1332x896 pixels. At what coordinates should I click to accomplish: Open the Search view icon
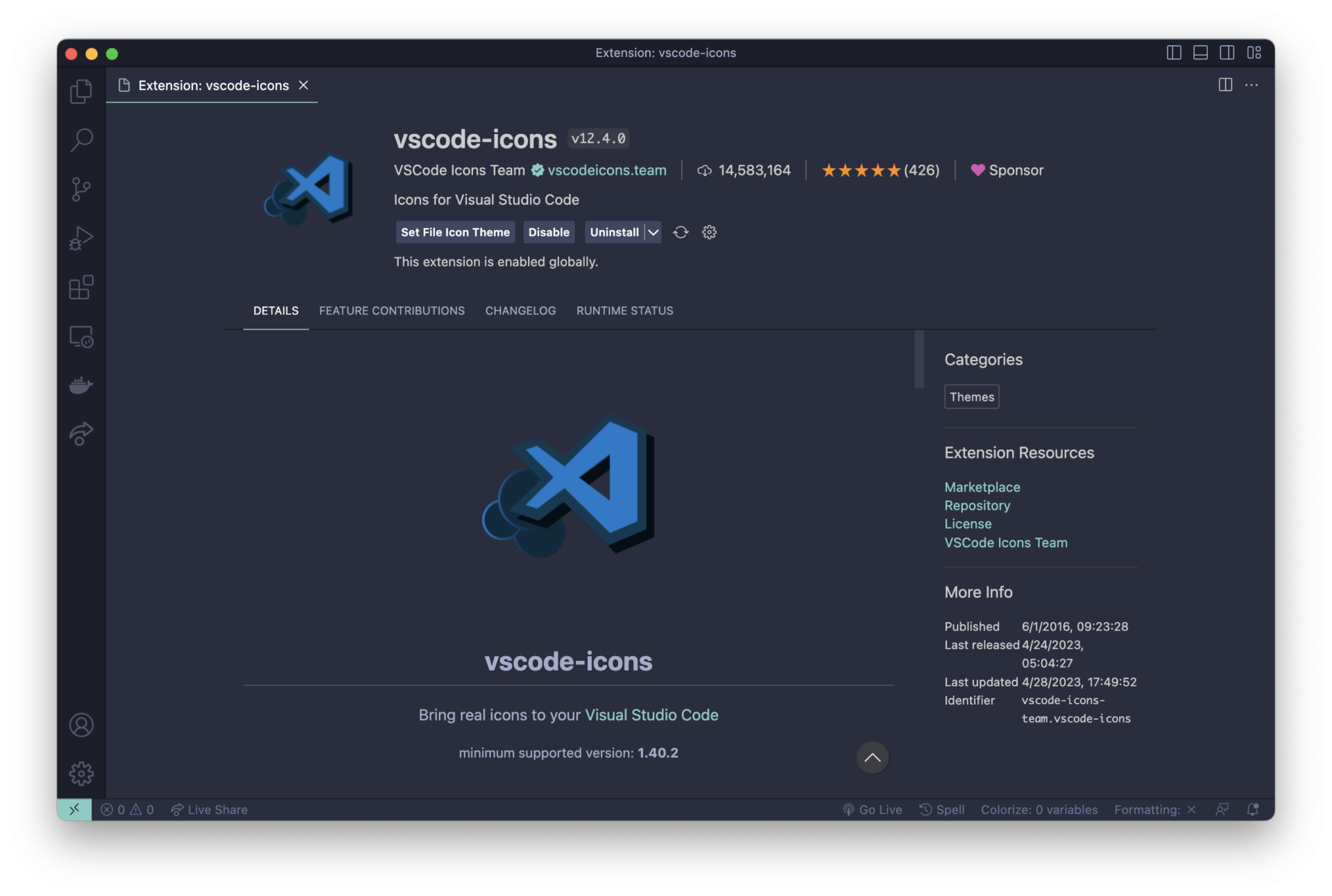click(81, 140)
